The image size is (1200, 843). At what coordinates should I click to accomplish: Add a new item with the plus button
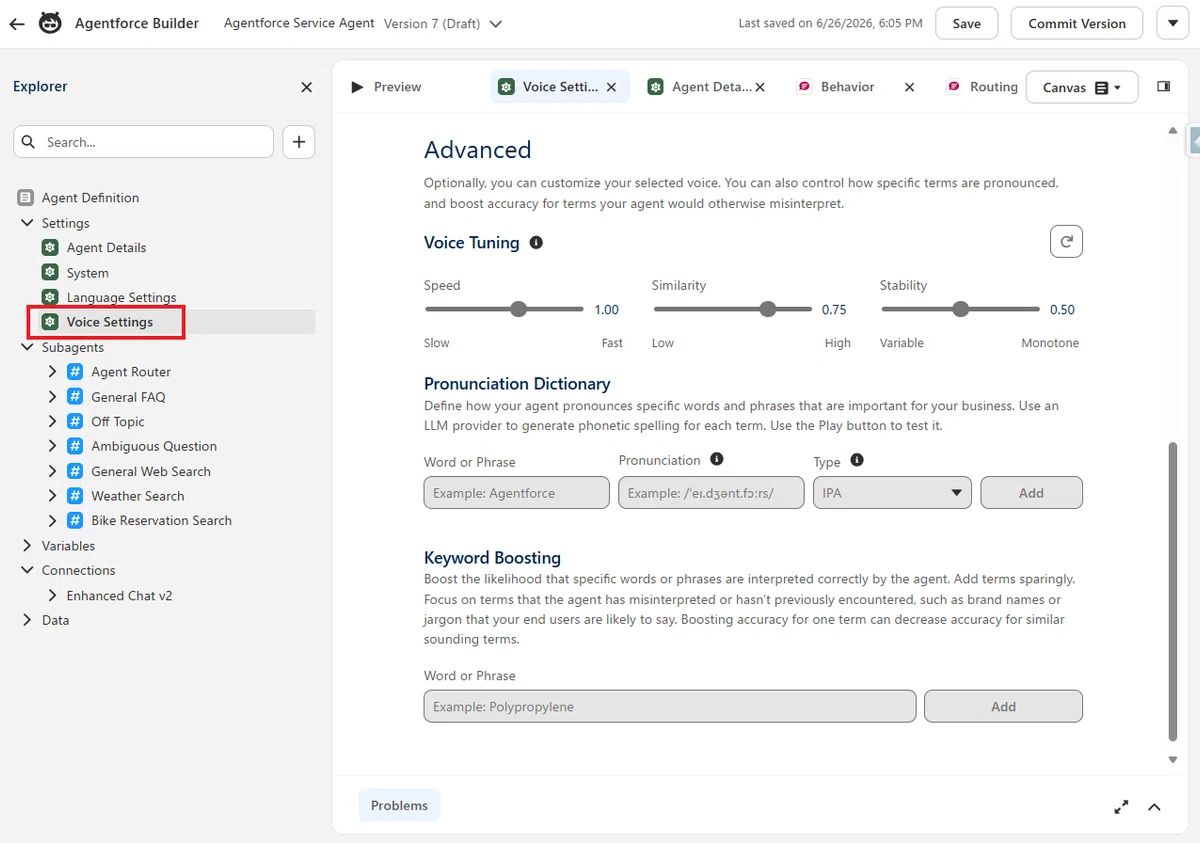(299, 142)
